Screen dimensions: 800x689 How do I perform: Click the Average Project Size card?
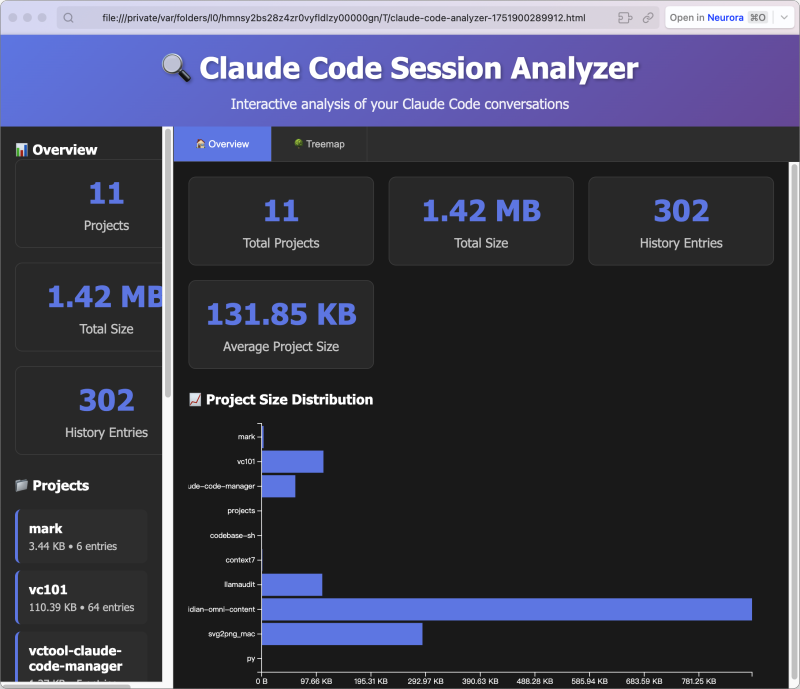[x=281, y=325]
